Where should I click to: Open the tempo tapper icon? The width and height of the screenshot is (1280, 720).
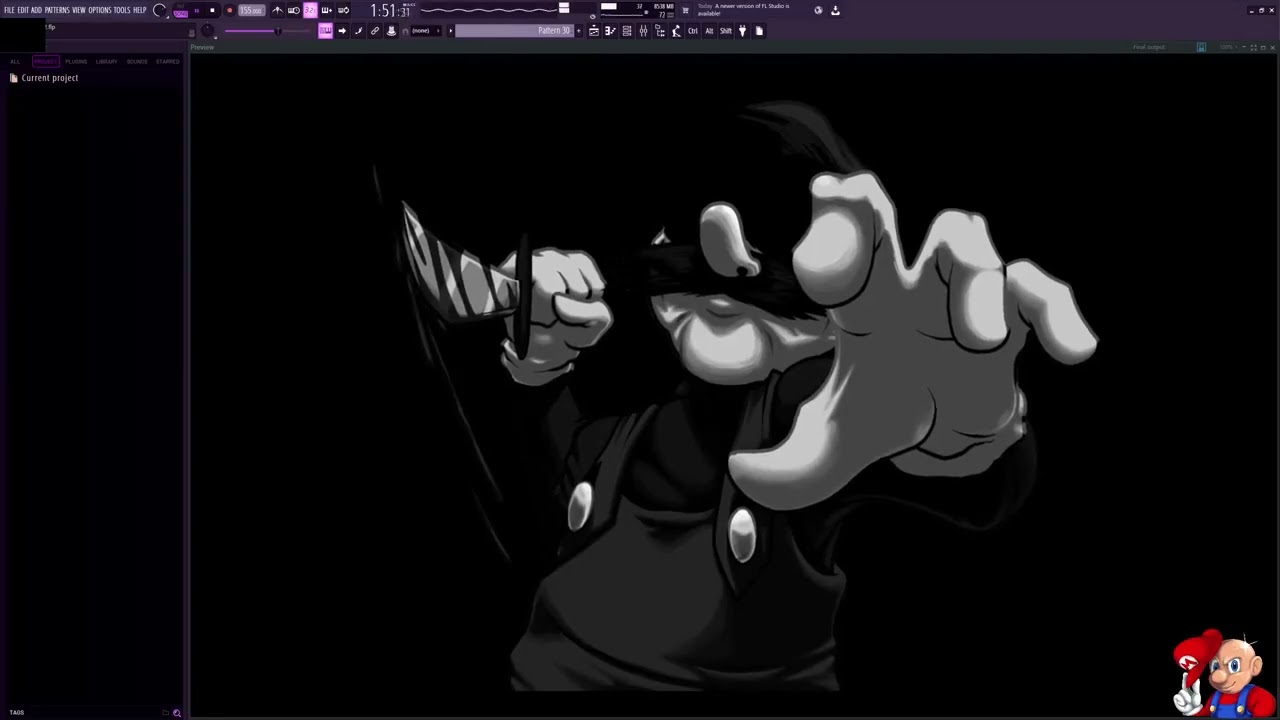click(676, 31)
